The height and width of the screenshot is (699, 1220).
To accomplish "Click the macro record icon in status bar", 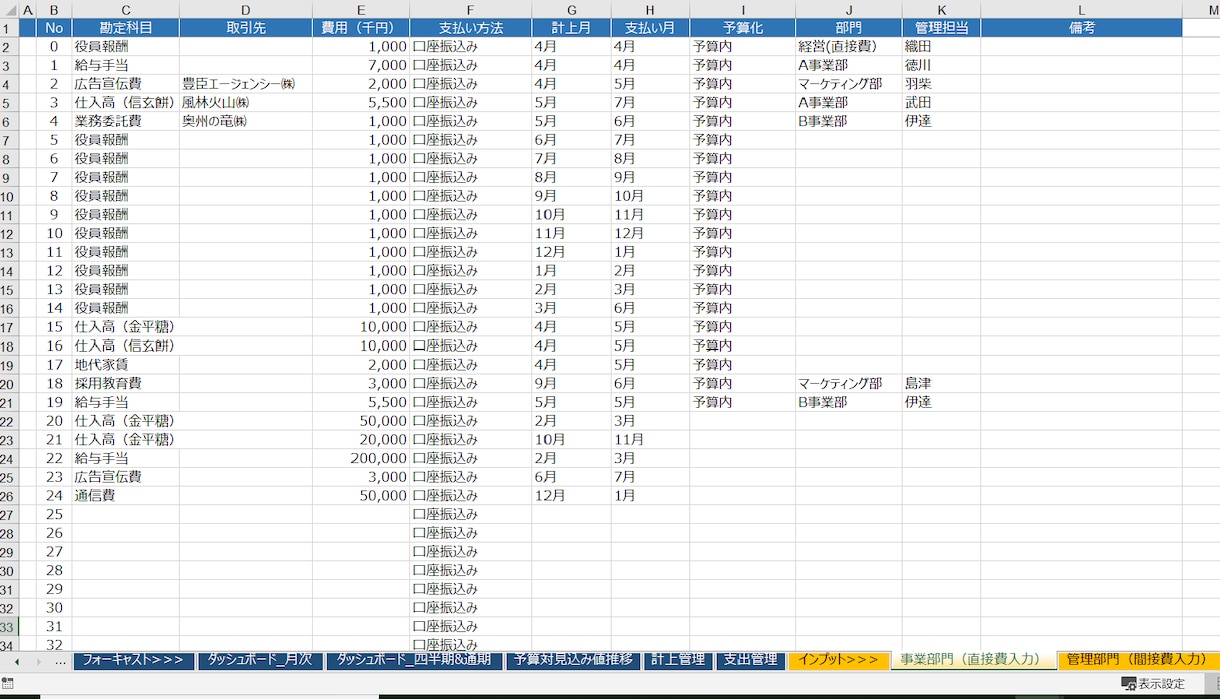I will point(8,684).
